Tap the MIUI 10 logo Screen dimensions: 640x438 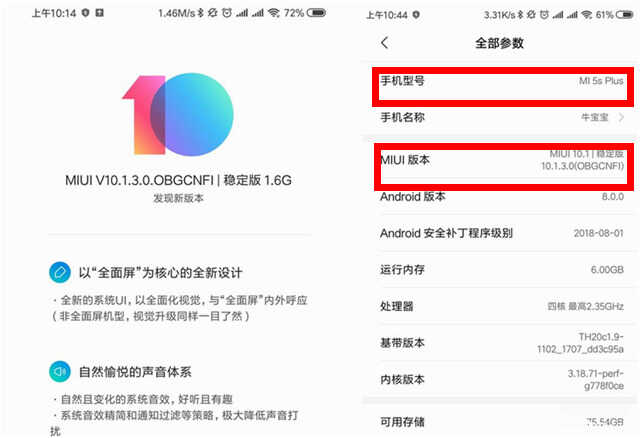178,114
